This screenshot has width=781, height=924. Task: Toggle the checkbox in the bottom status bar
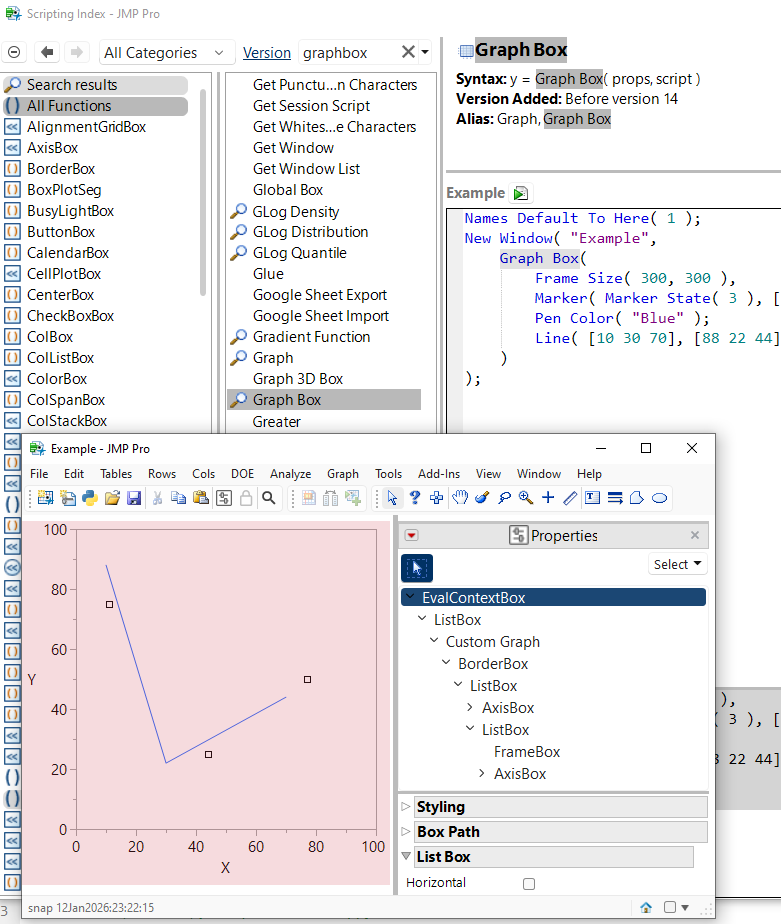[x=669, y=907]
